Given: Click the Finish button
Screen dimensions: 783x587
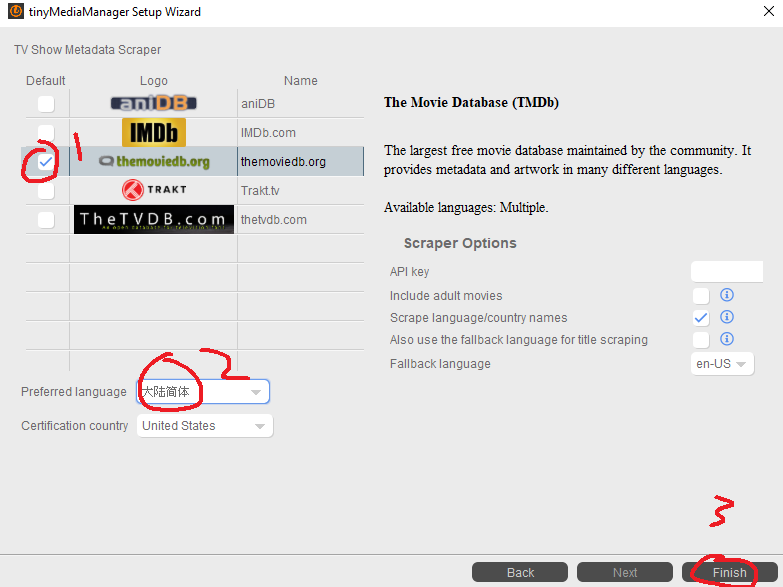Looking at the screenshot, I should (x=730, y=573).
